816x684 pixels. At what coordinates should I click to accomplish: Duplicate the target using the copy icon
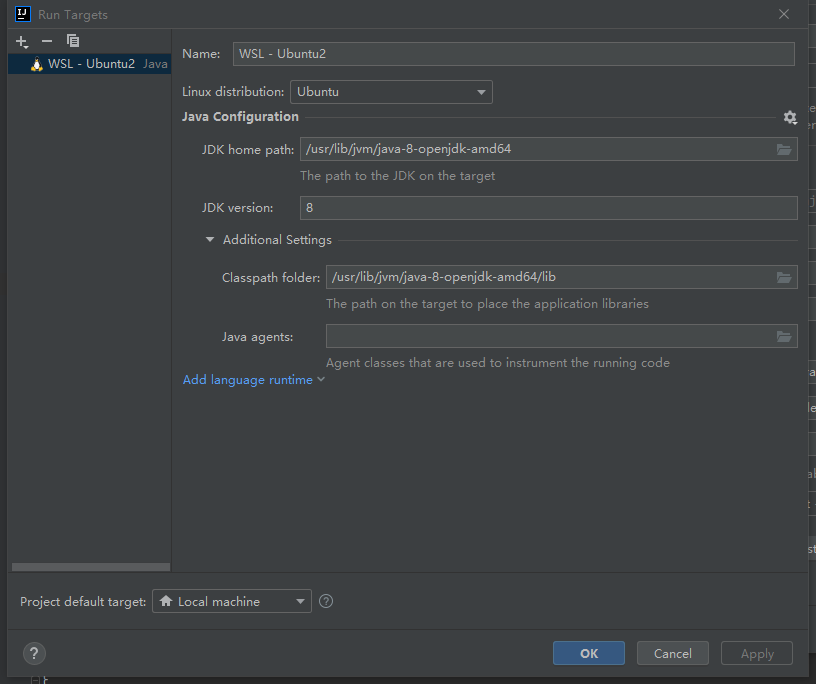click(73, 41)
